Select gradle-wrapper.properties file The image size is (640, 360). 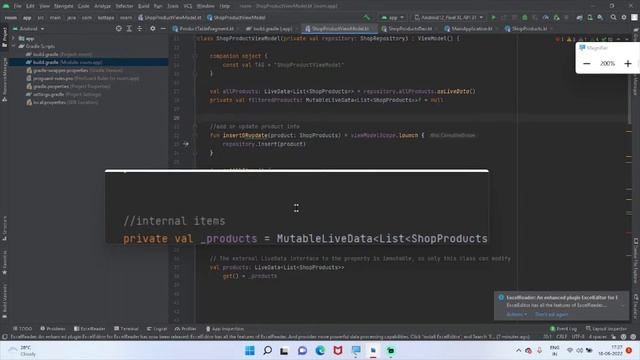coord(74,70)
